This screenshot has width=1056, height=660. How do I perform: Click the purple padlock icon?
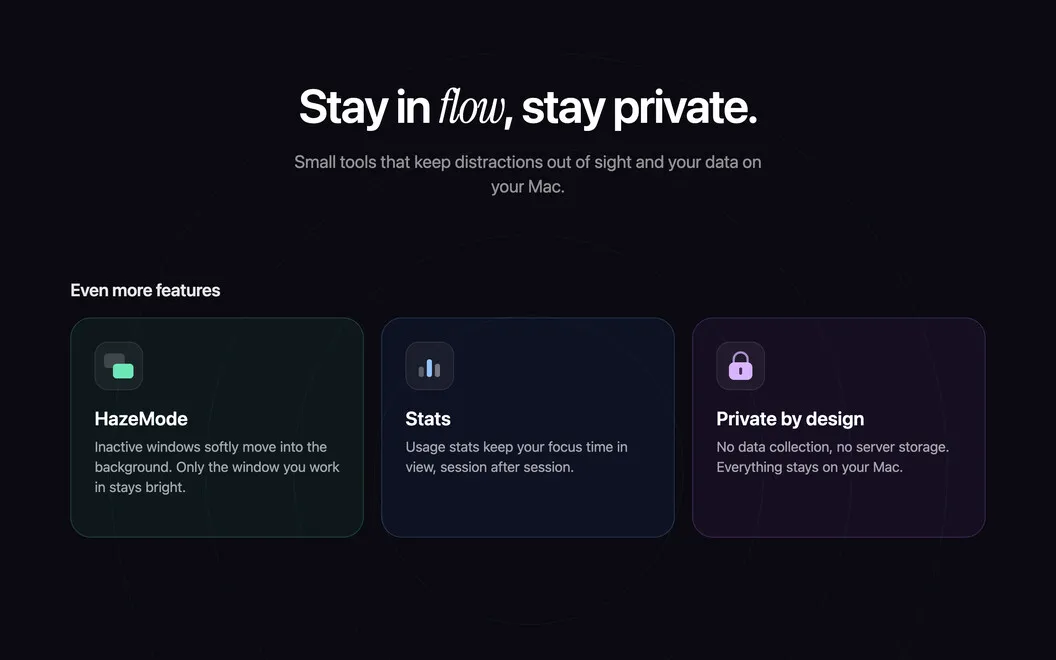tap(740, 366)
